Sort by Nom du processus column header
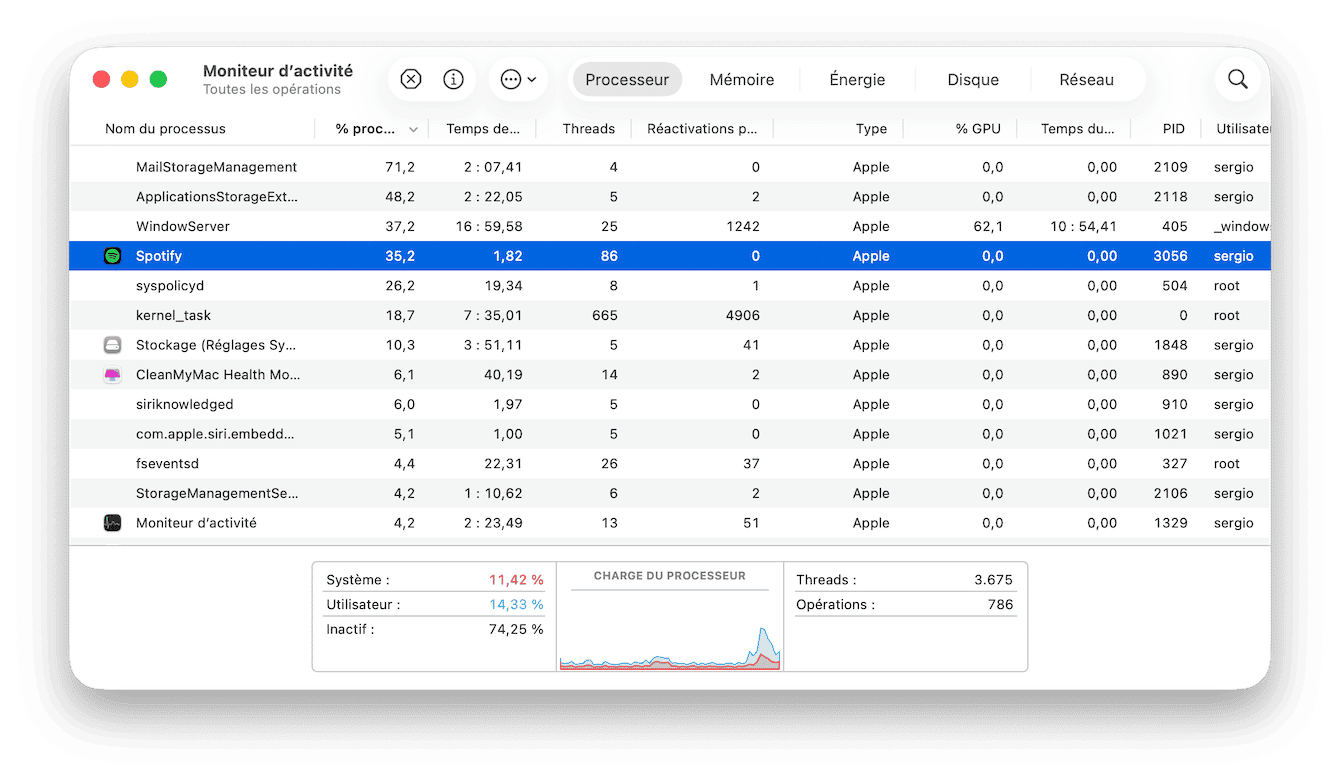This screenshot has height=781, width=1340. [166, 129]
